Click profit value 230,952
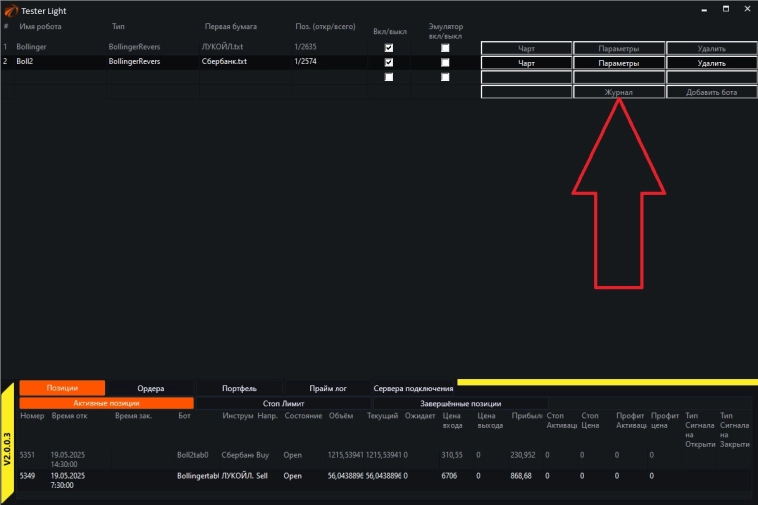Viewport: 758px width, 505px height. pyautogui.click(x=523, y=455)
